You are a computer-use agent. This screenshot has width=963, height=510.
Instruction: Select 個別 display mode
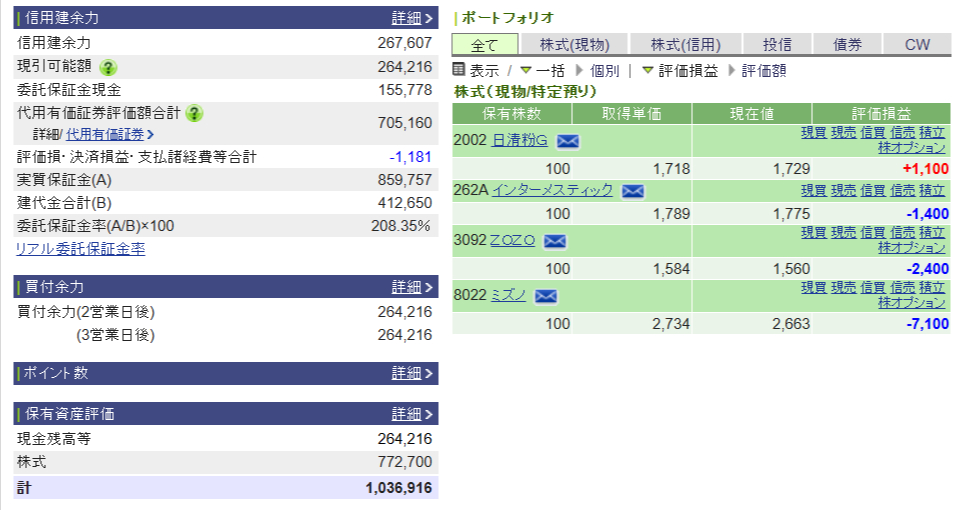[604, 71]
